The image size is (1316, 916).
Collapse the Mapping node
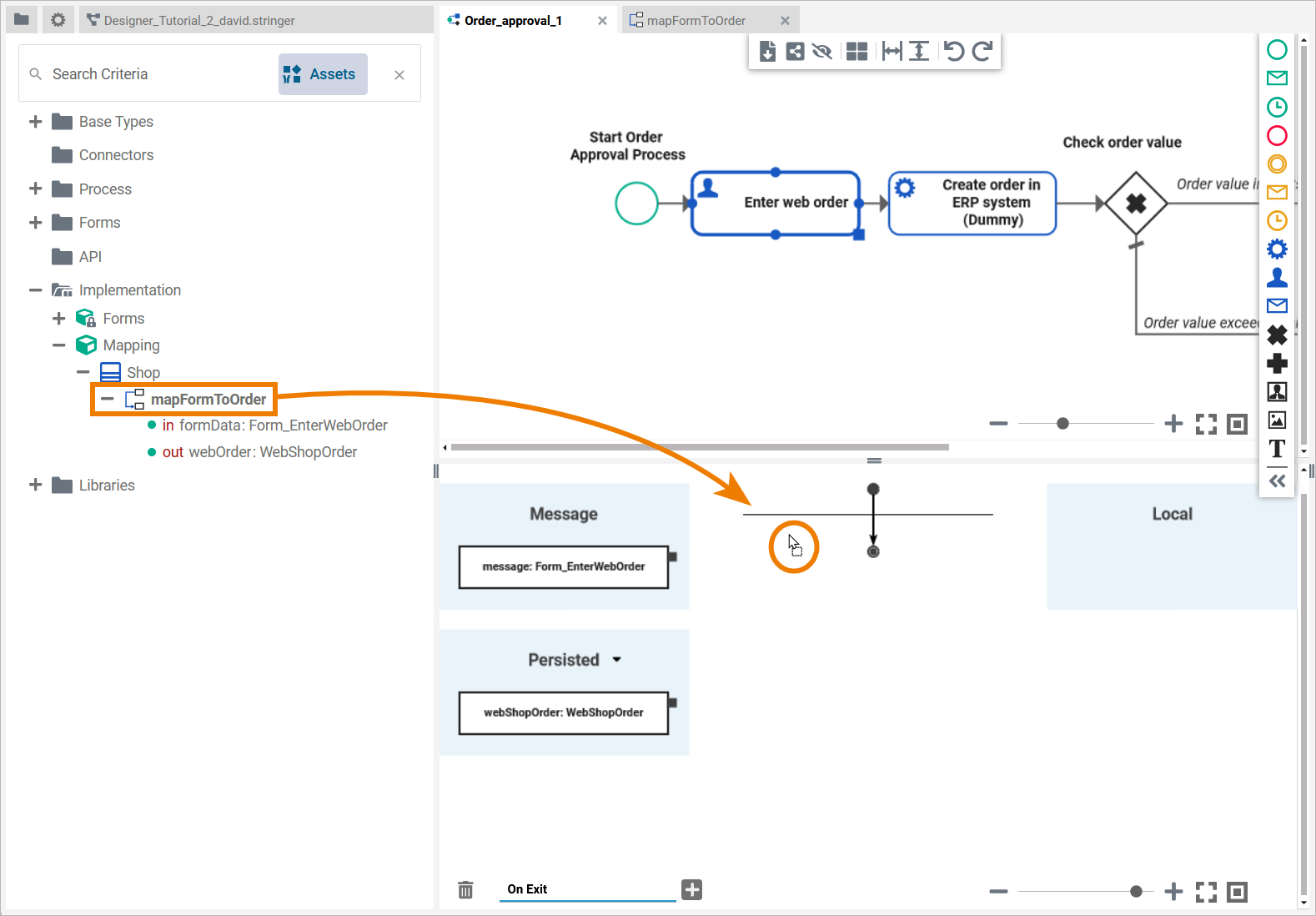[x=58, y=345]
